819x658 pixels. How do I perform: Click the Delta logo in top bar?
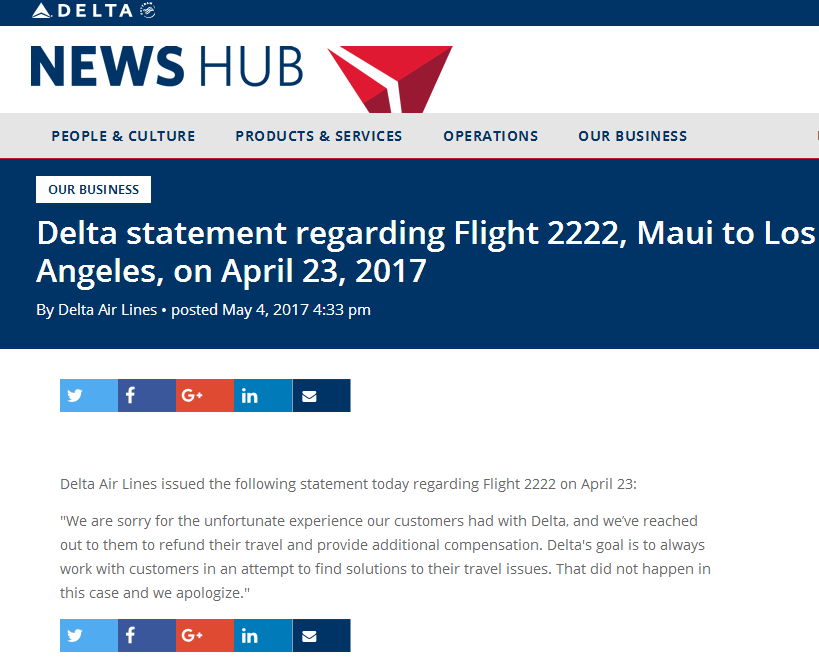[93, 10]
